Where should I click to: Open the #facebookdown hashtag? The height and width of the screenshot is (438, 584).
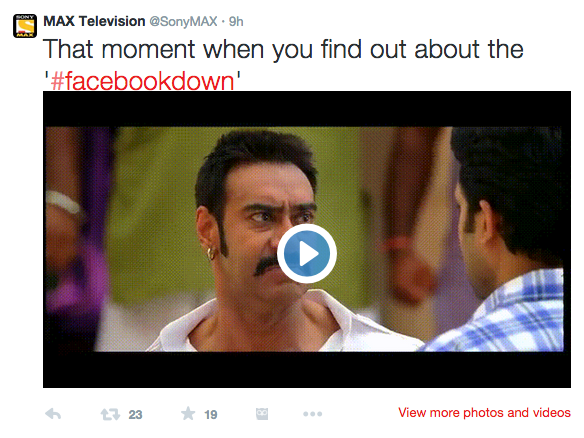142,81
